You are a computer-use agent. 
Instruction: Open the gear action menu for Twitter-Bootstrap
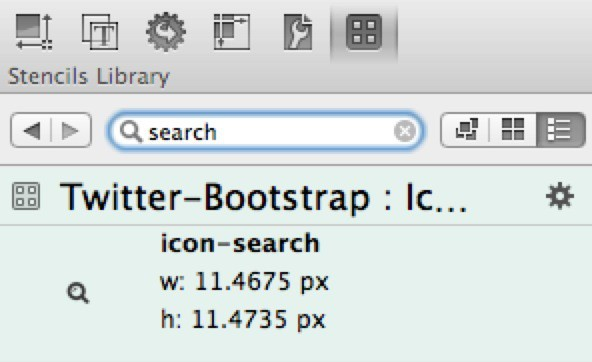[560, 196]
